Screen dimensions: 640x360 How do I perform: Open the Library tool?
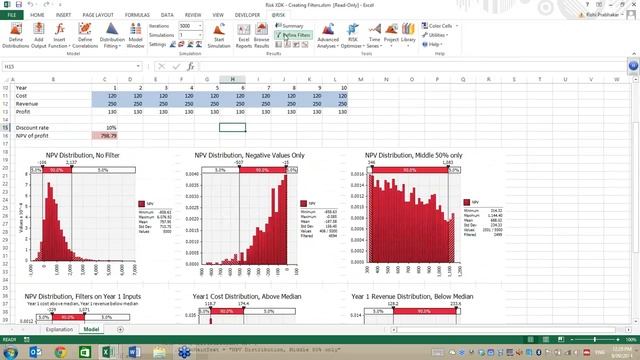(x=408, y=35)
